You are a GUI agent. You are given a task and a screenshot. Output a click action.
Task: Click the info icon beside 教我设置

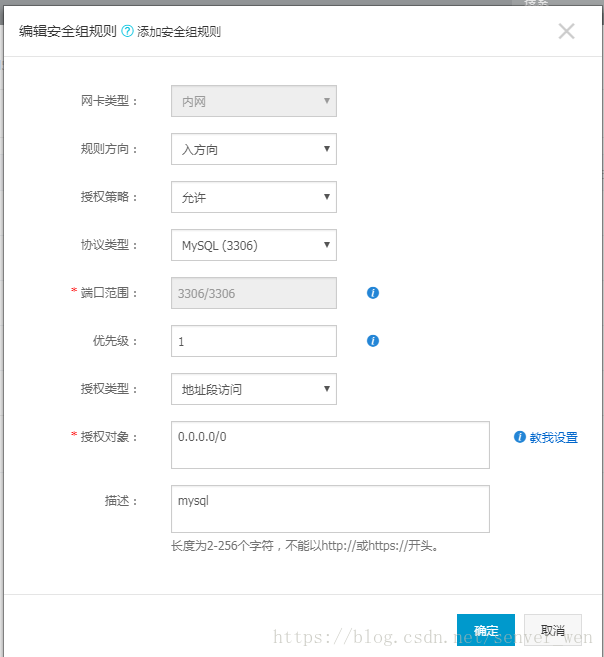point(520,437)
